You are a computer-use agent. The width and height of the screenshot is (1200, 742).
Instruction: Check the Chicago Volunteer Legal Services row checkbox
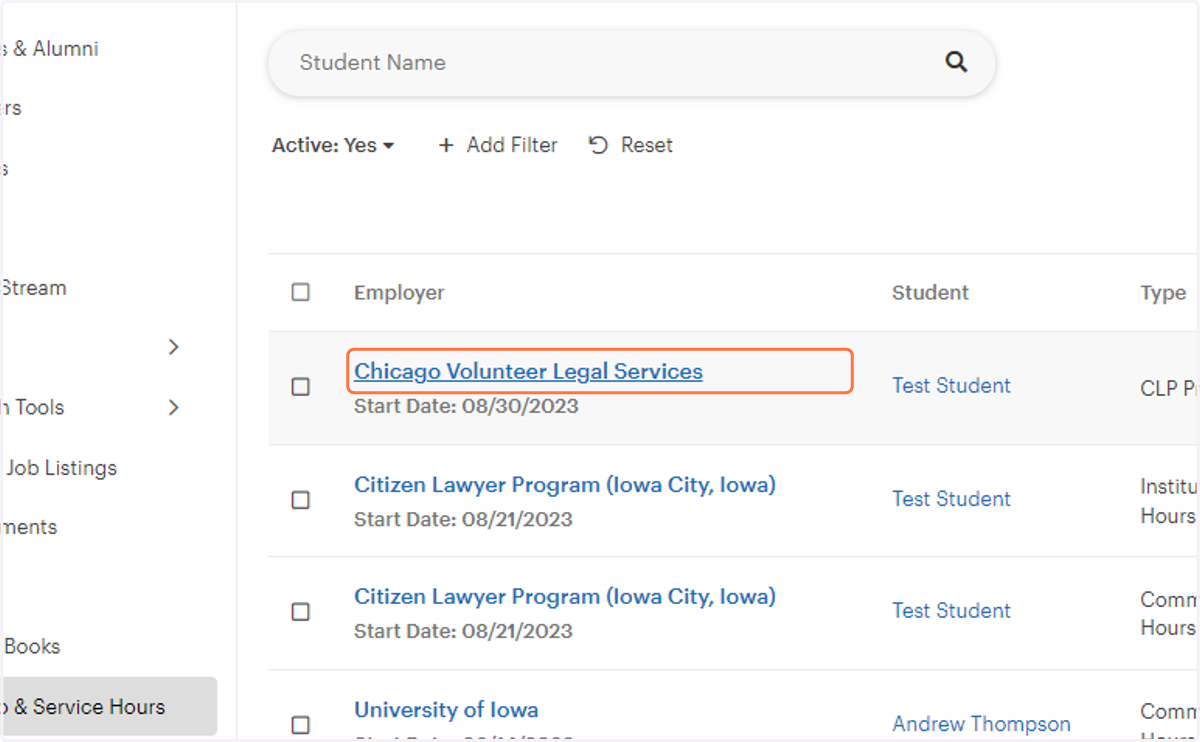pos(300,386)
